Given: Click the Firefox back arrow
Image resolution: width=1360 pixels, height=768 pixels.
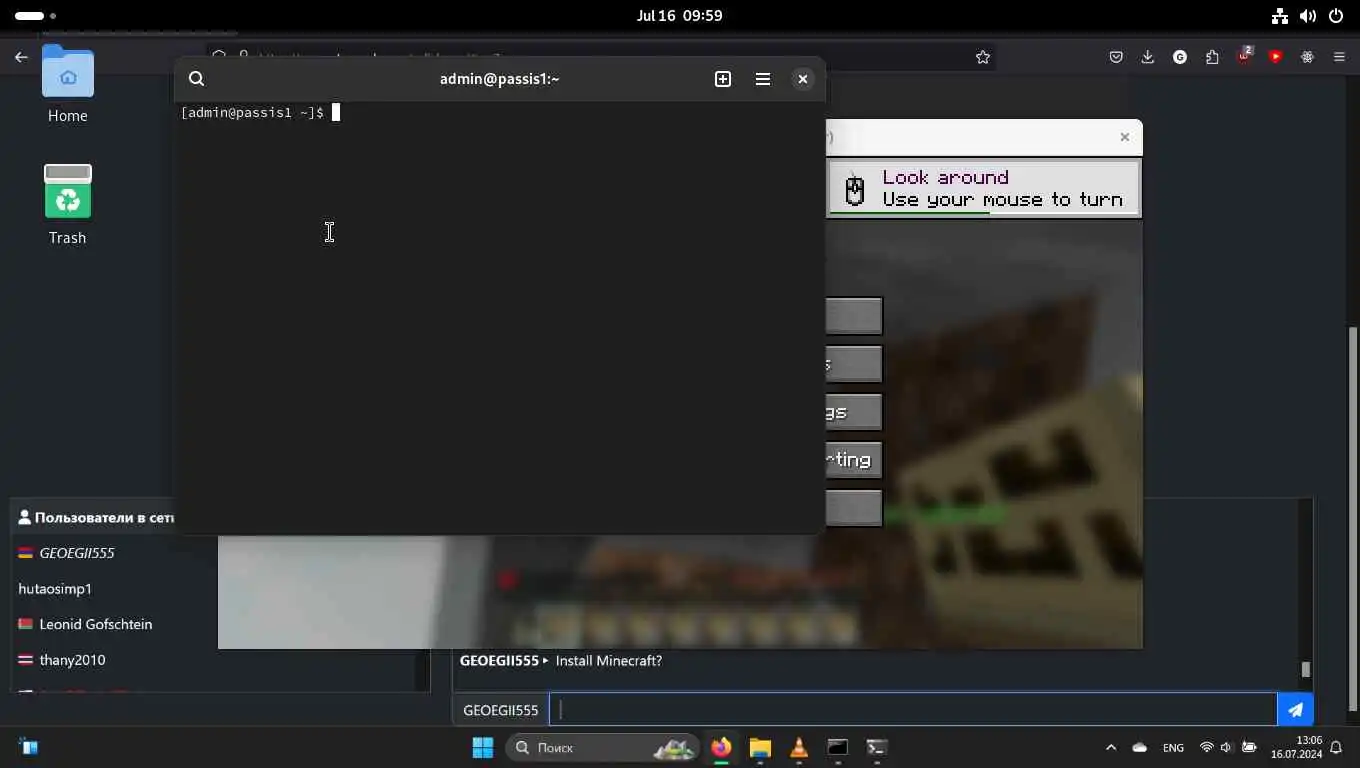Looking at the screenshot, I should coord(21,57).
